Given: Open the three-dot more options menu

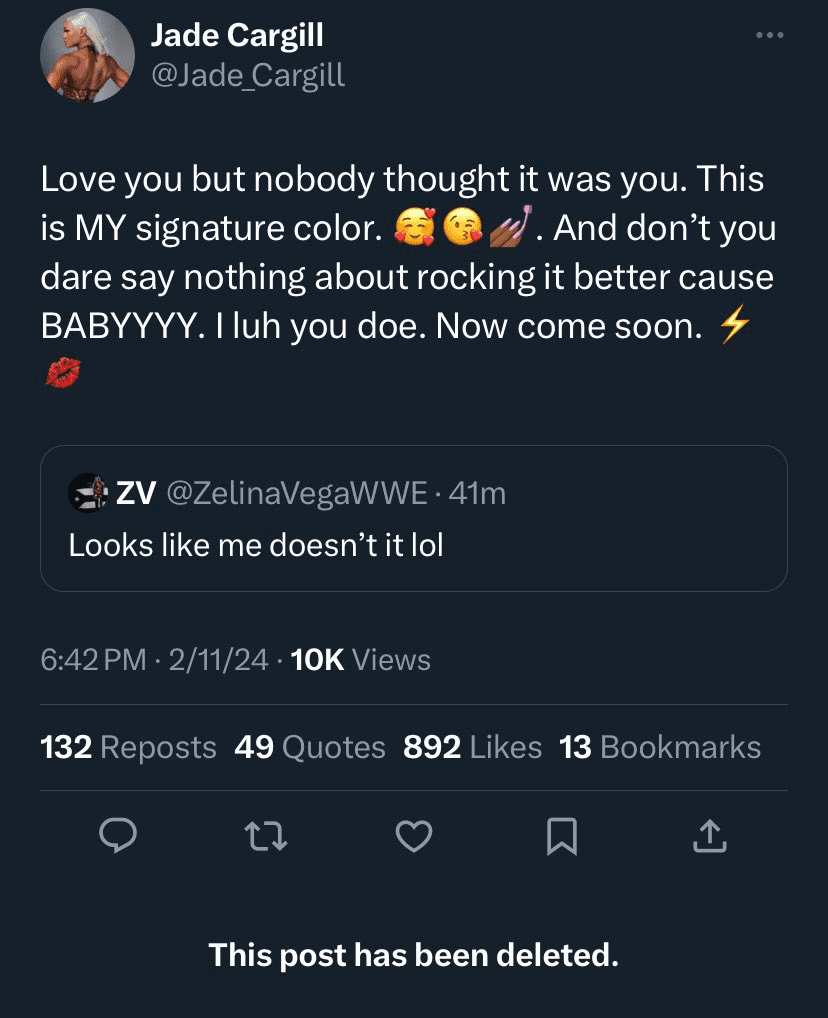Looking at the screenshot, I should 769,36.
